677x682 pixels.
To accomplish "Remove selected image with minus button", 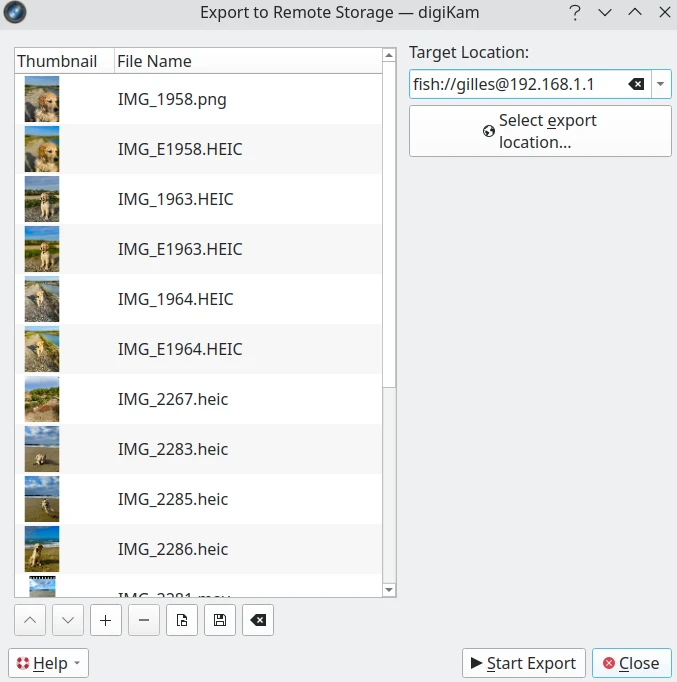I will (143, 620).
